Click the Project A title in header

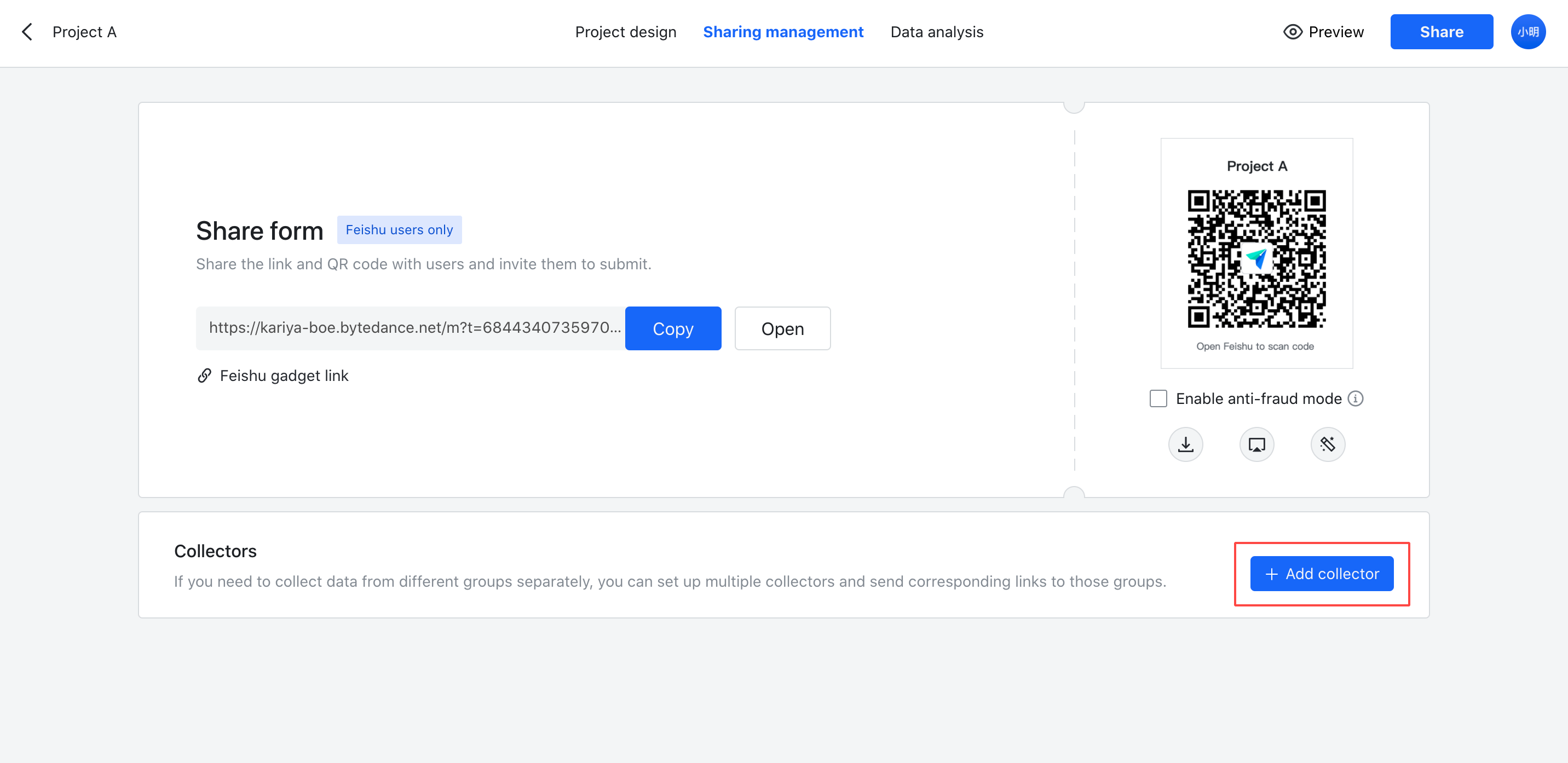[85, 32]
